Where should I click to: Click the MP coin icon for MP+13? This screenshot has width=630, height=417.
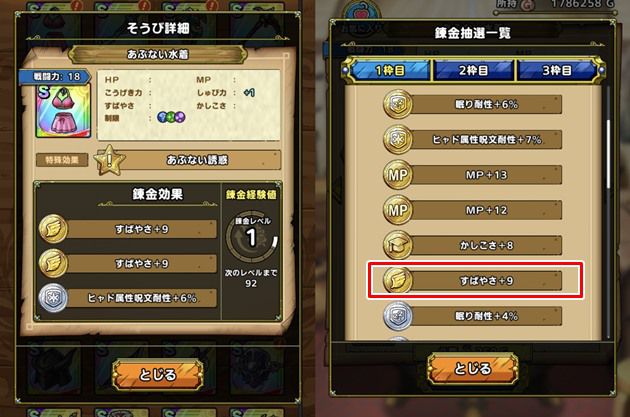398,175
